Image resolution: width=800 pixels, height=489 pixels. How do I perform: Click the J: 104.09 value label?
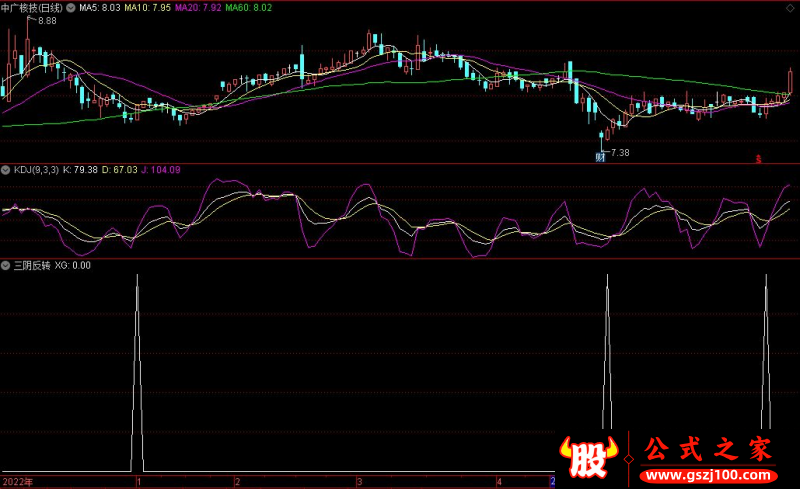coord(160,170)
